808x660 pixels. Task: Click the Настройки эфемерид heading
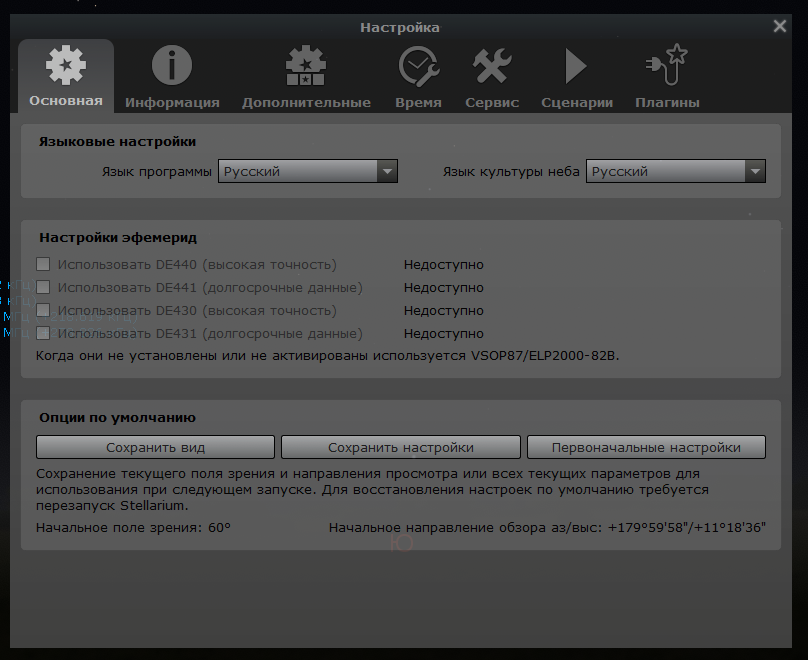tap(118, 238)
